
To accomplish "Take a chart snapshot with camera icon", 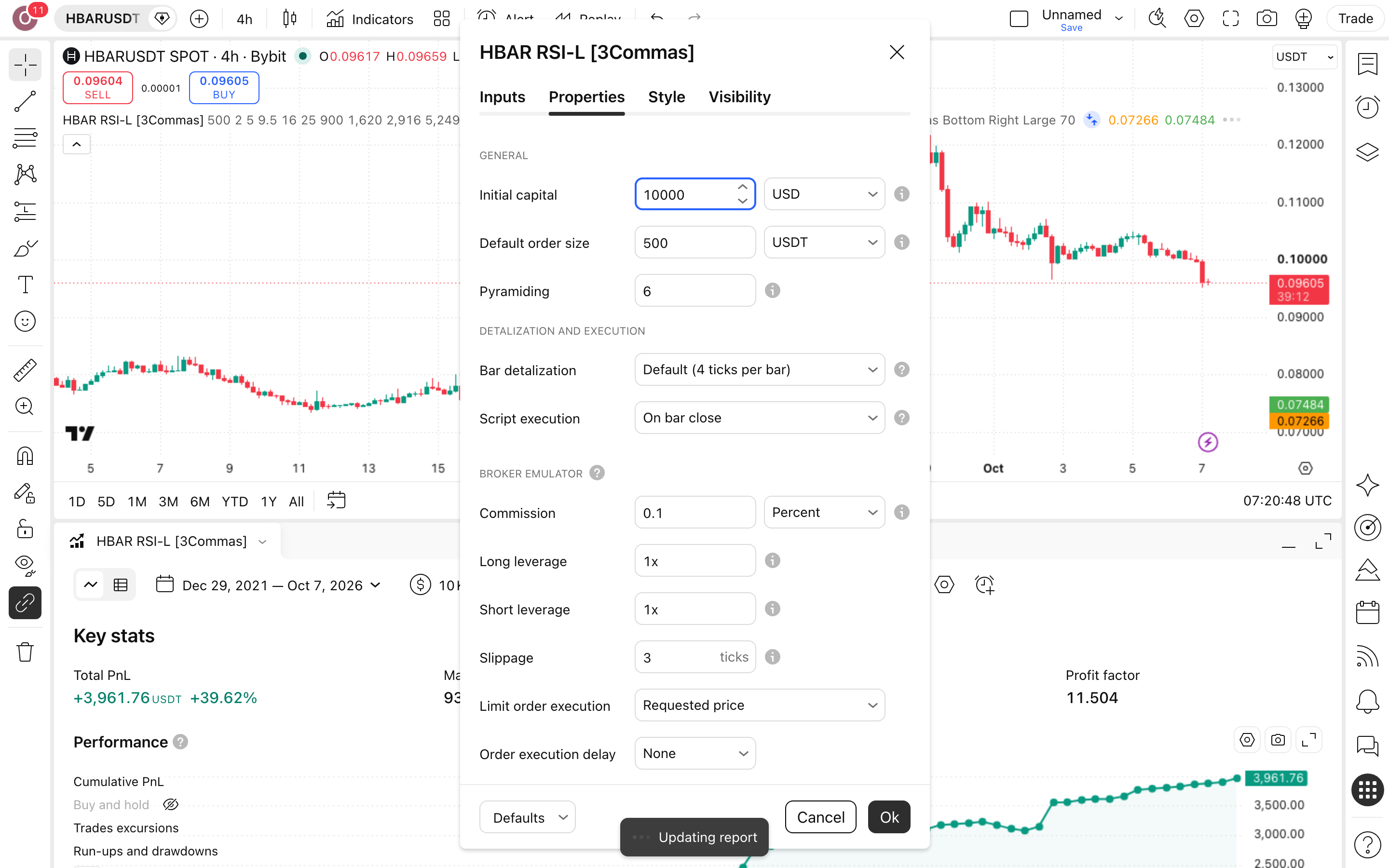I will point(1267,19).
